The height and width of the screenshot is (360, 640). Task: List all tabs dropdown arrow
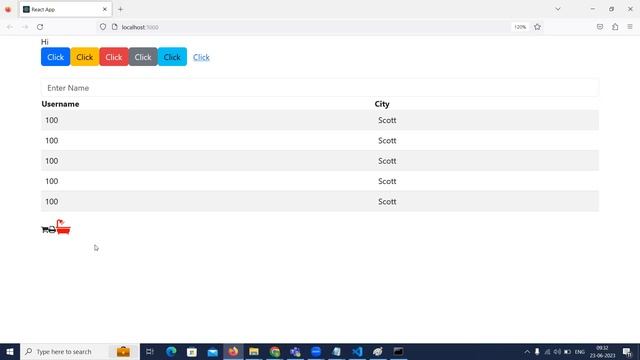[x=558, y=9]
